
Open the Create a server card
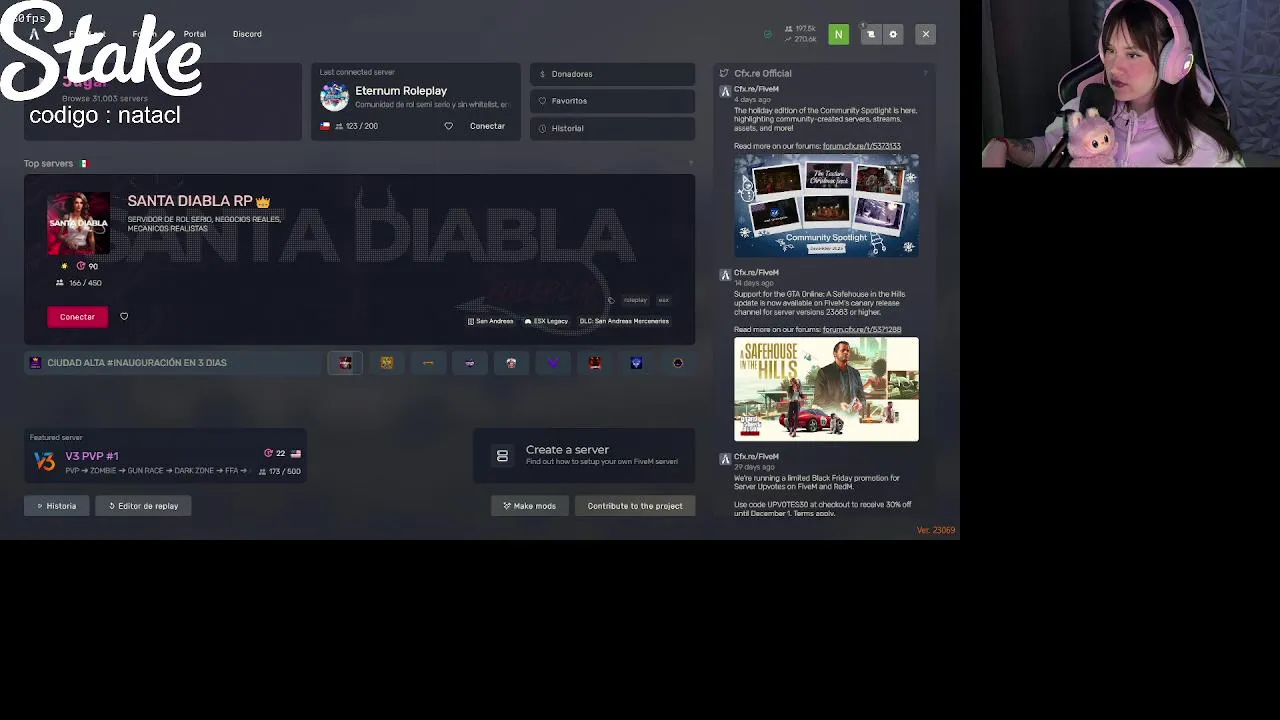point(584,455)
